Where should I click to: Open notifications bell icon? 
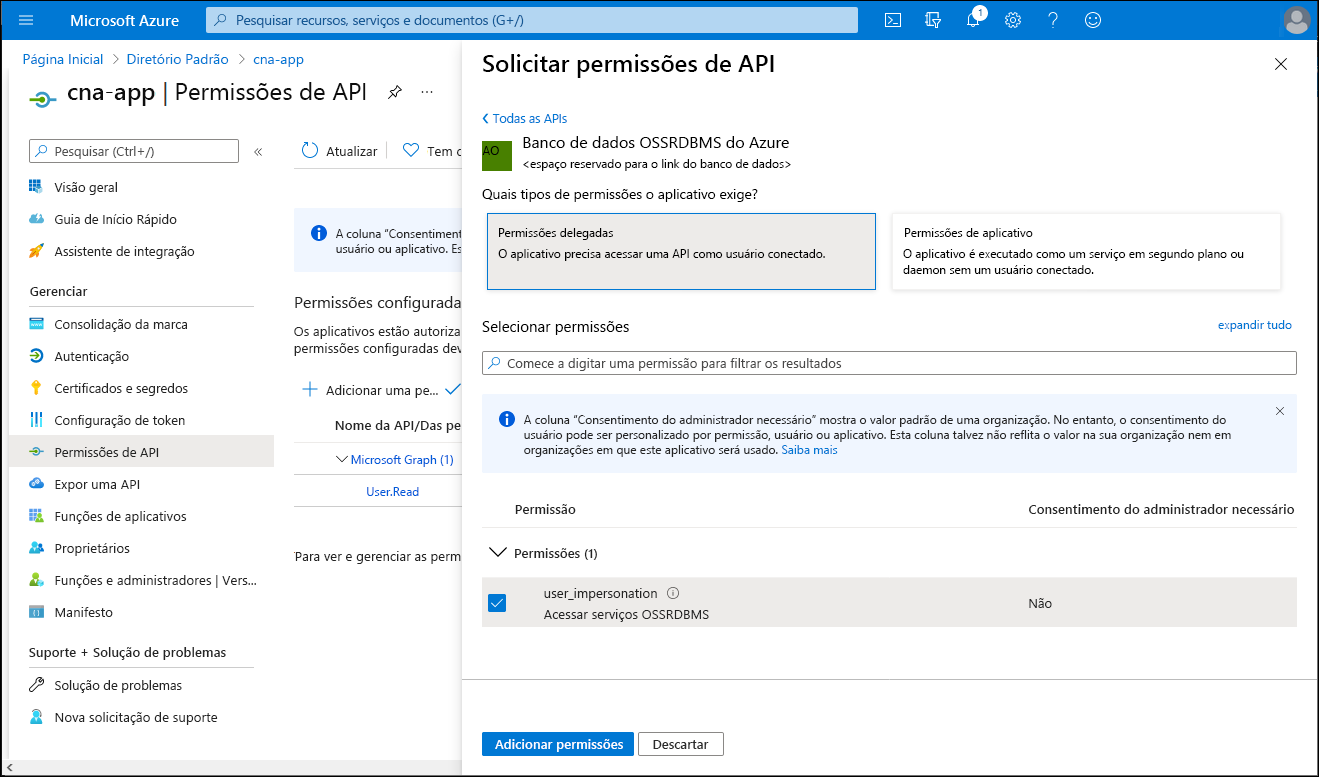point(973,20)
